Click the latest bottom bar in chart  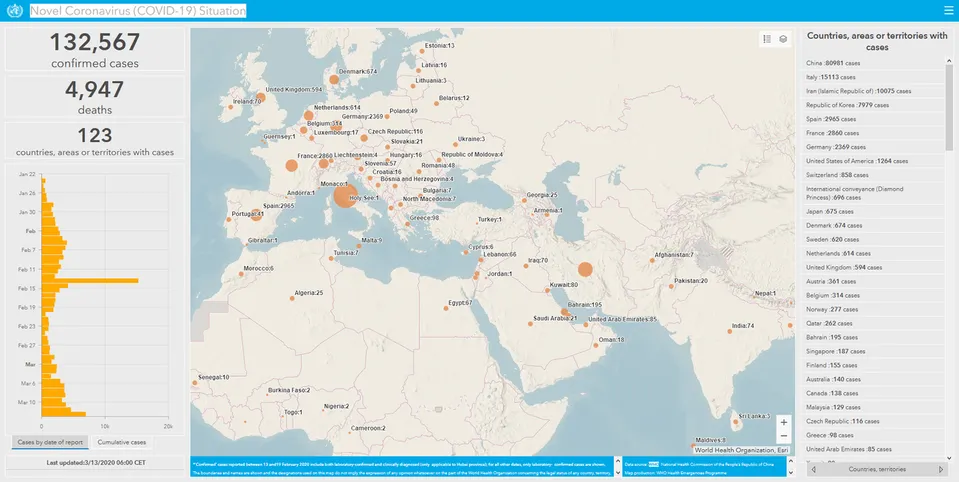pyautogui.click(x=64, y=414)
